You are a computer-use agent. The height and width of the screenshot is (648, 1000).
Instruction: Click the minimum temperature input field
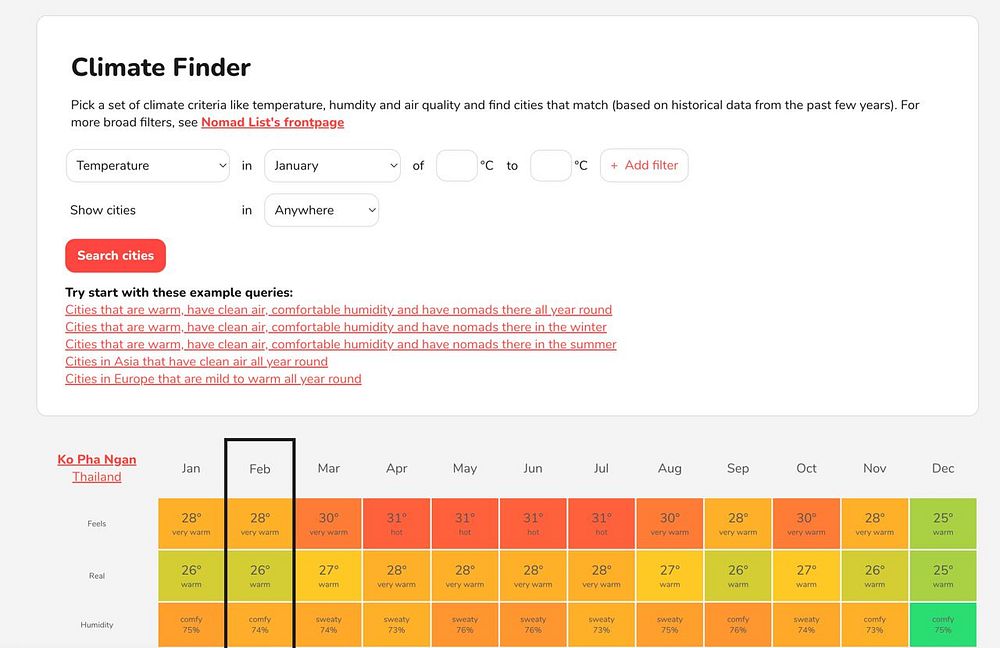[456, 166]
